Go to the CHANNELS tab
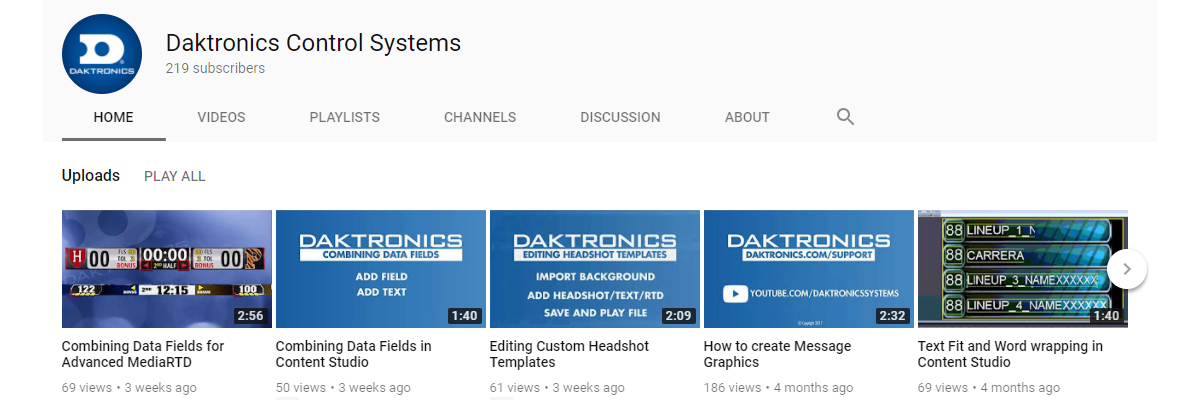The width and height of the screenshot is (1200, 400). [x=480, y=117]
